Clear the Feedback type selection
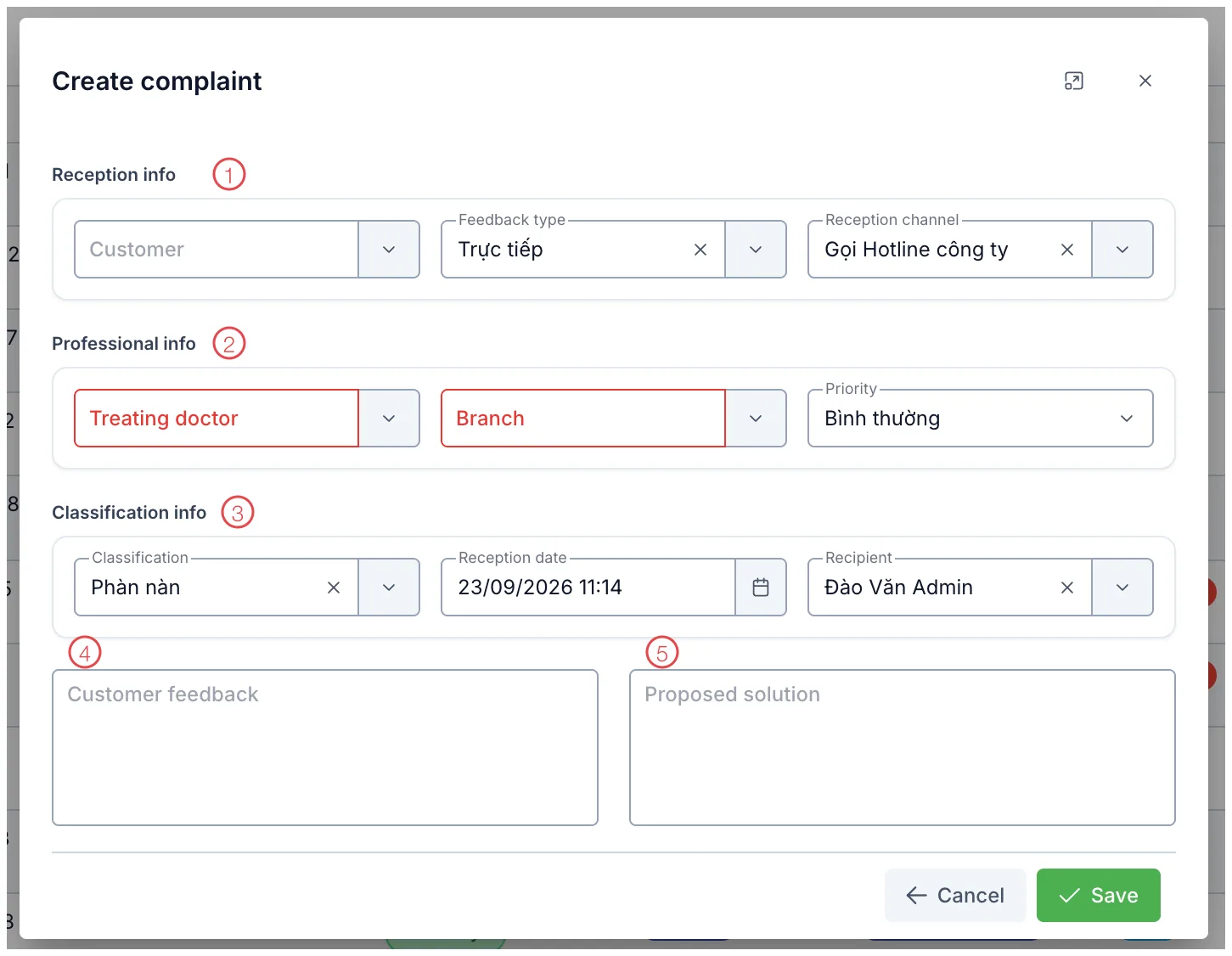 (700, 250)
